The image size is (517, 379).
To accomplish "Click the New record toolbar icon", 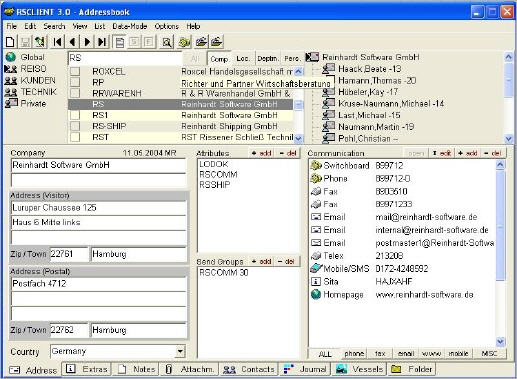I will [10, 42].
